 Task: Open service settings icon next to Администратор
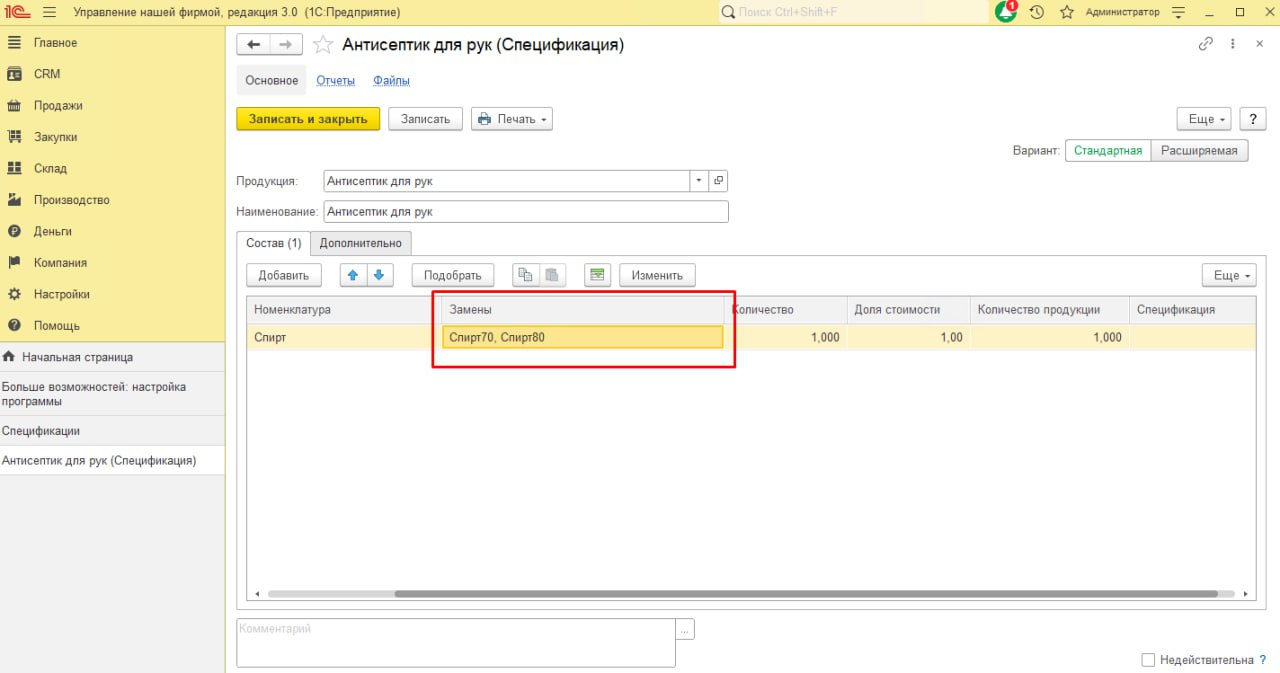pos(1178,12)
